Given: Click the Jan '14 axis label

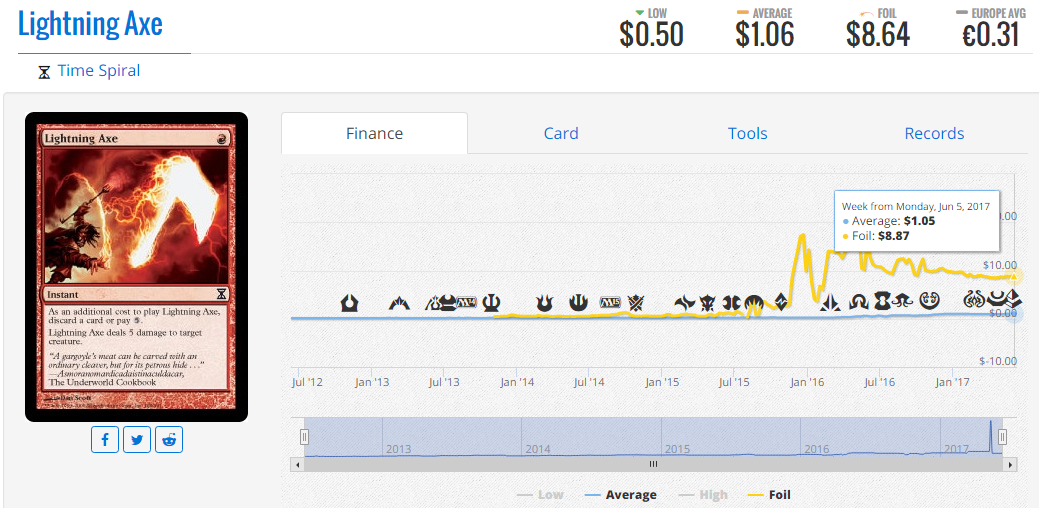Looking at the screenshot, I should tap(517, 382).
